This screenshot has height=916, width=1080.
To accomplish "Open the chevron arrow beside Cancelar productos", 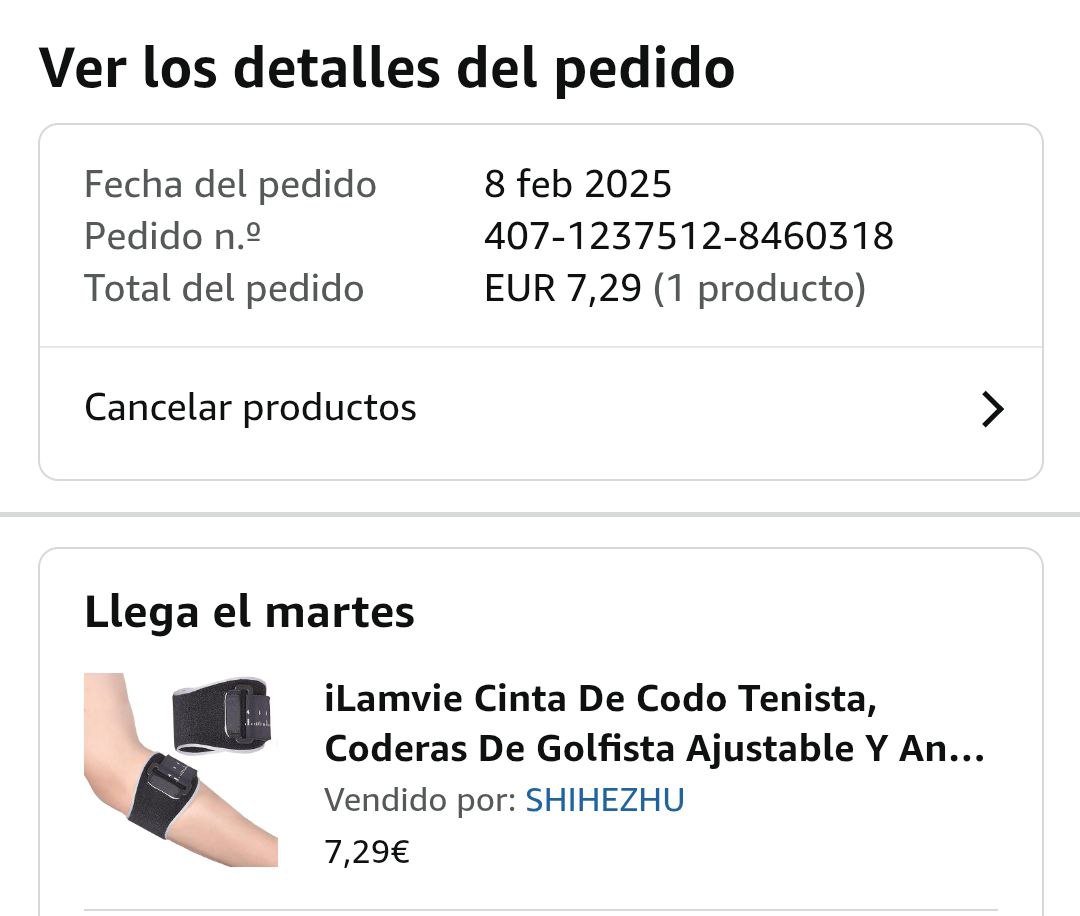I will tap(991, 409).
